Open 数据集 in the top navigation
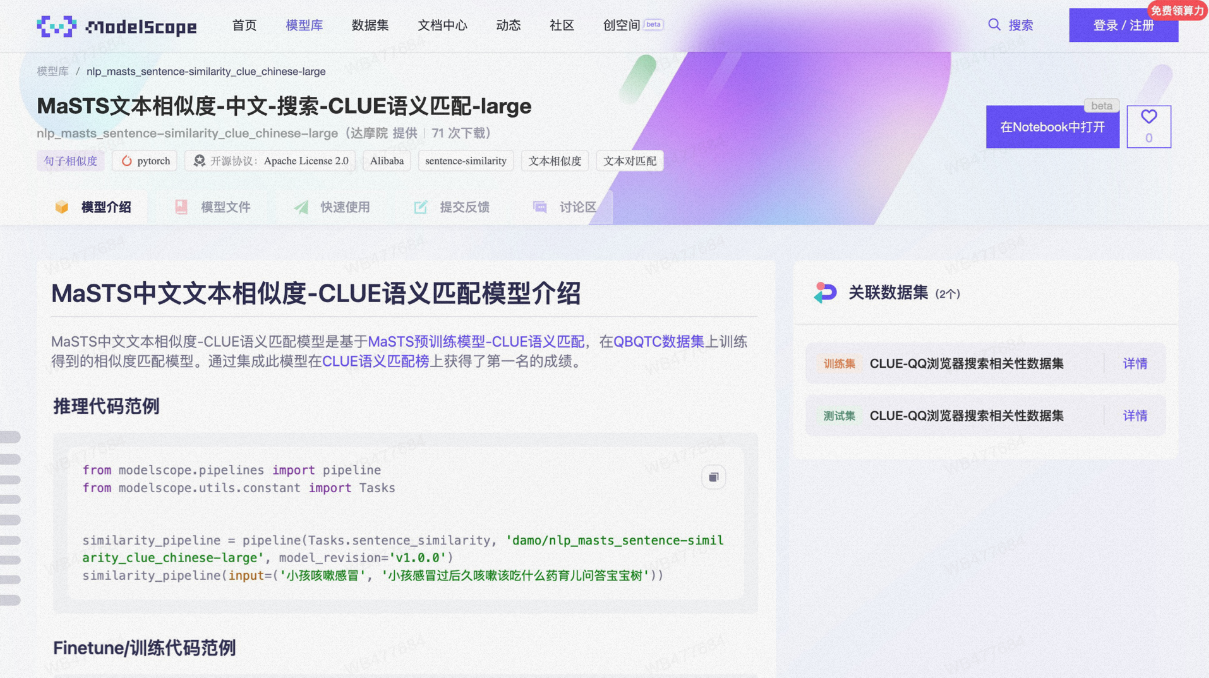 coord(370,25)
